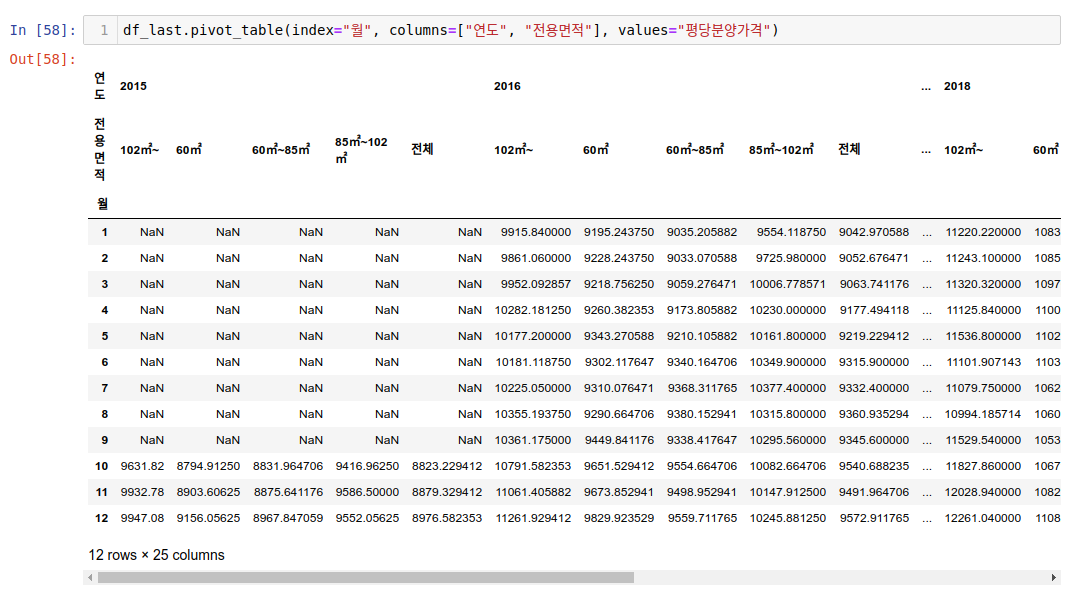Click the 연도 column level label
This screenshot has width=1073, height=593.
(x=100, y=85)
